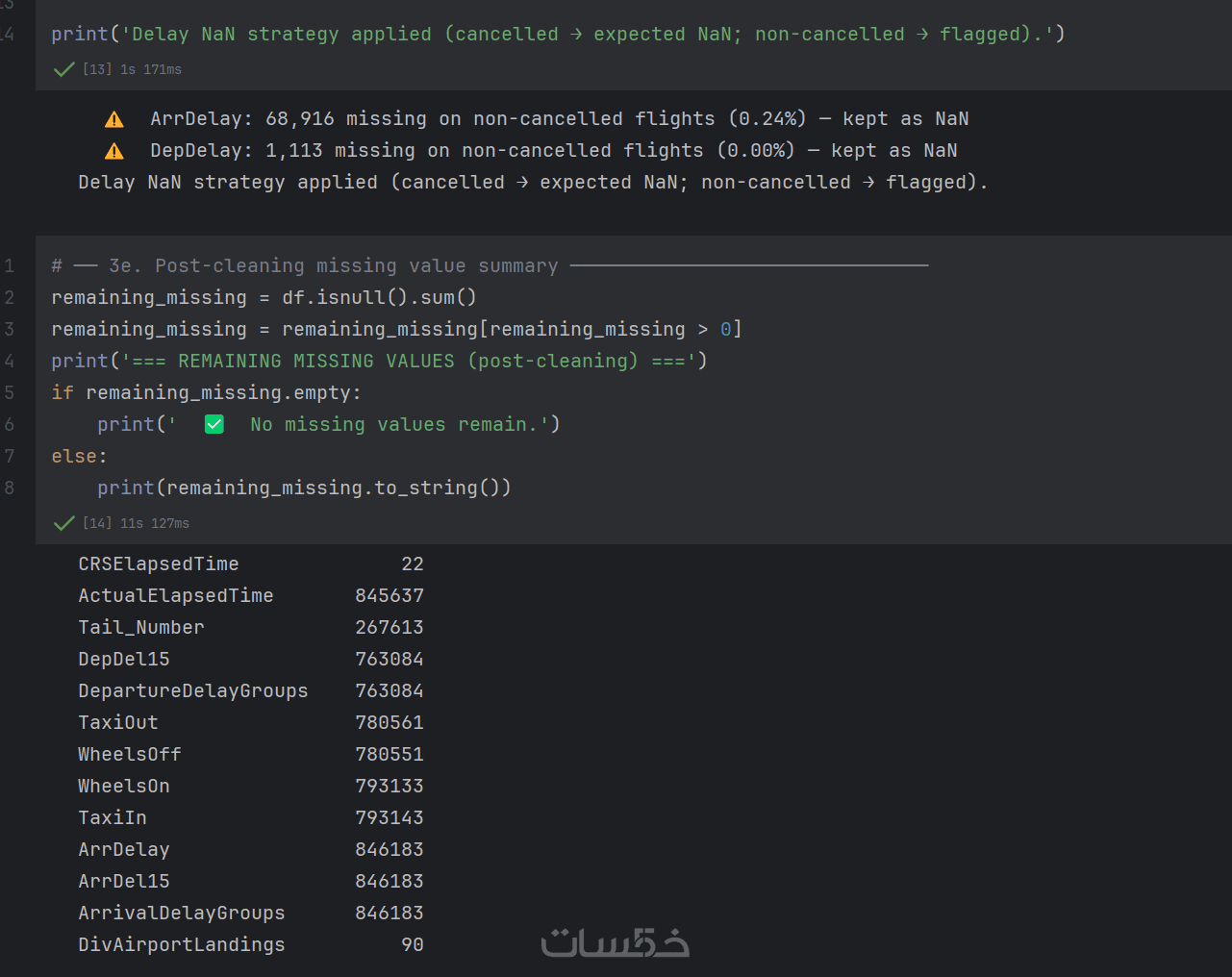
Task: Click the DivAirportLandings output row
Action: pyautogui.click(x=182, y=944)
